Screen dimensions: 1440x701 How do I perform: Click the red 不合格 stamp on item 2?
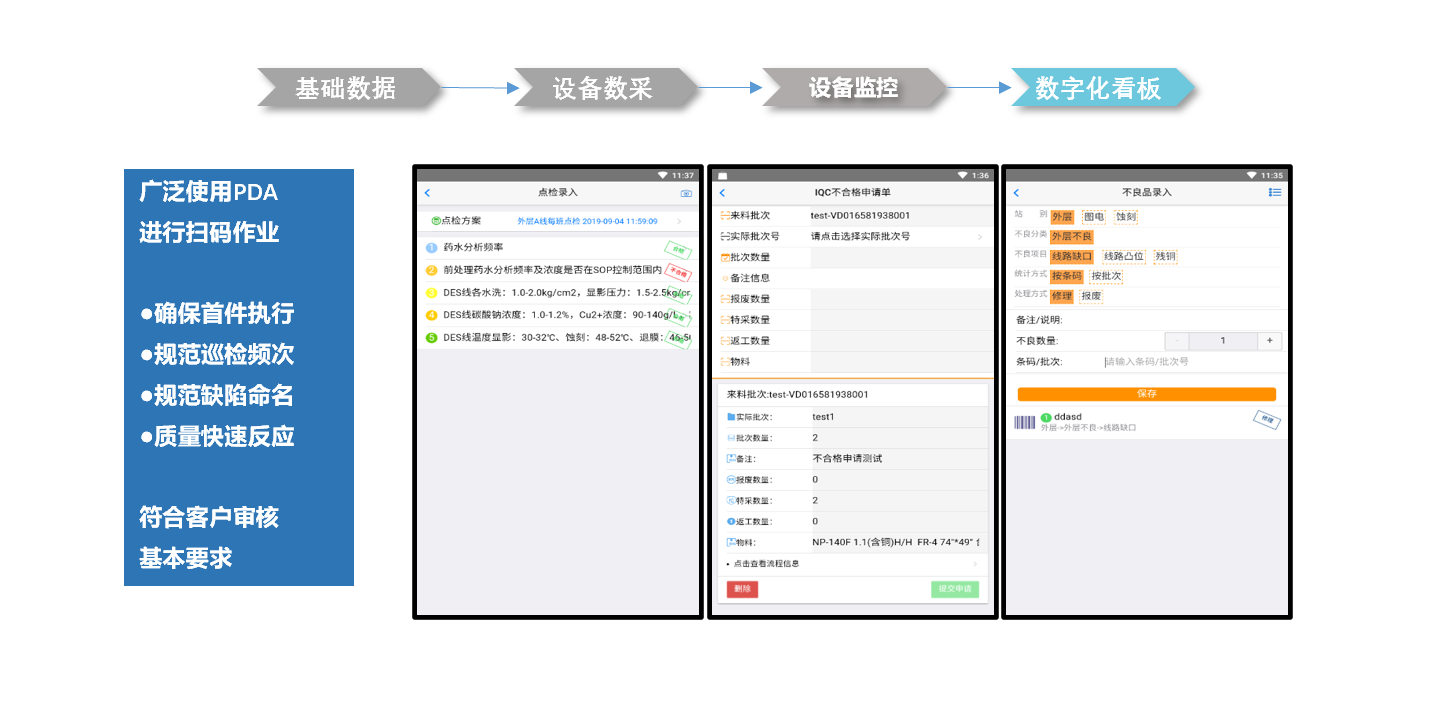679,271
